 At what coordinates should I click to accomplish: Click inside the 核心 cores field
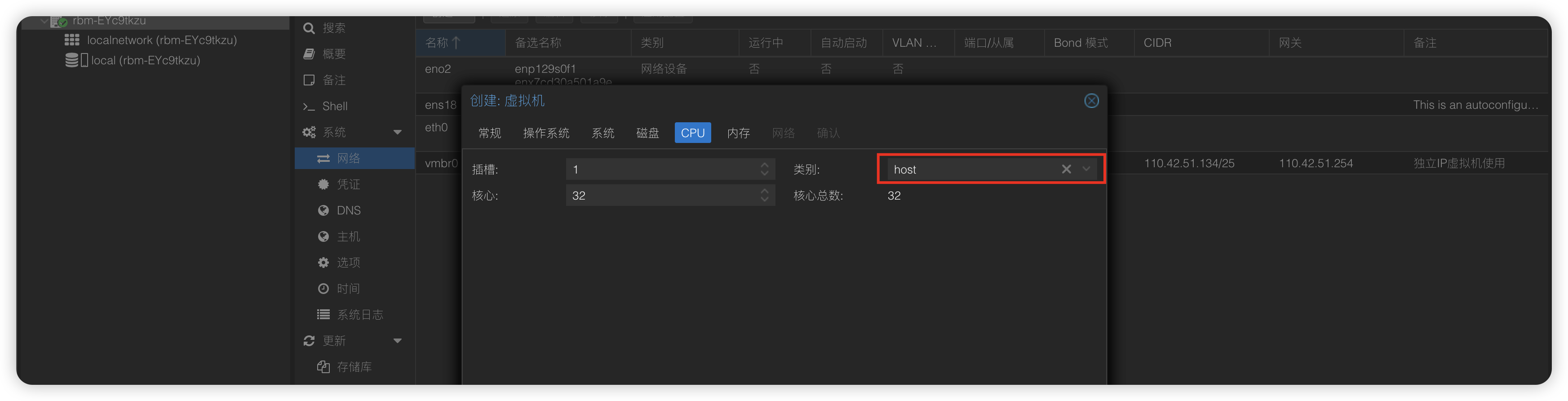[x=660, y=196]
